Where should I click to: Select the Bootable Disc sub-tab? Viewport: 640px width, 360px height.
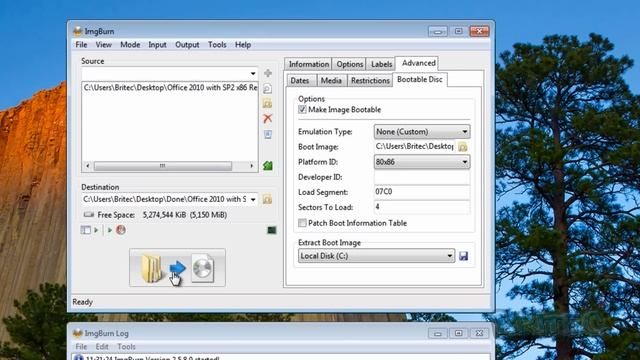point(420,79)
